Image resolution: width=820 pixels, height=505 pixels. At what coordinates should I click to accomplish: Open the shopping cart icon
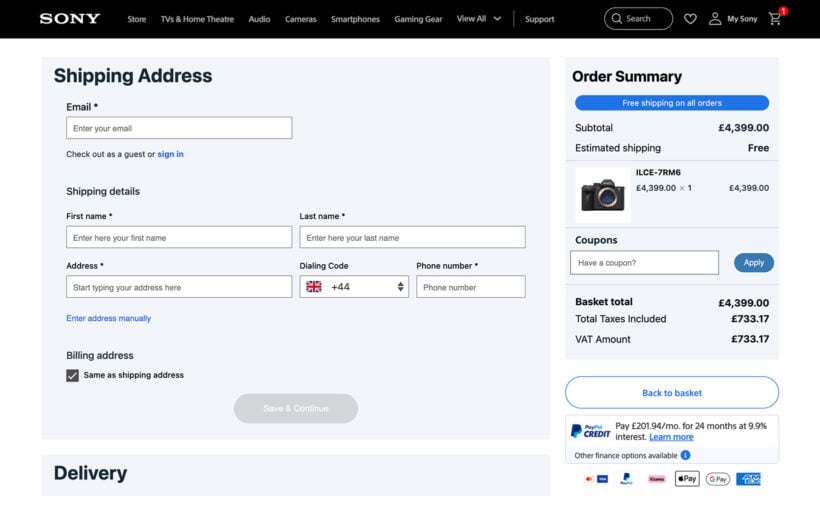[x=775, y=19]
